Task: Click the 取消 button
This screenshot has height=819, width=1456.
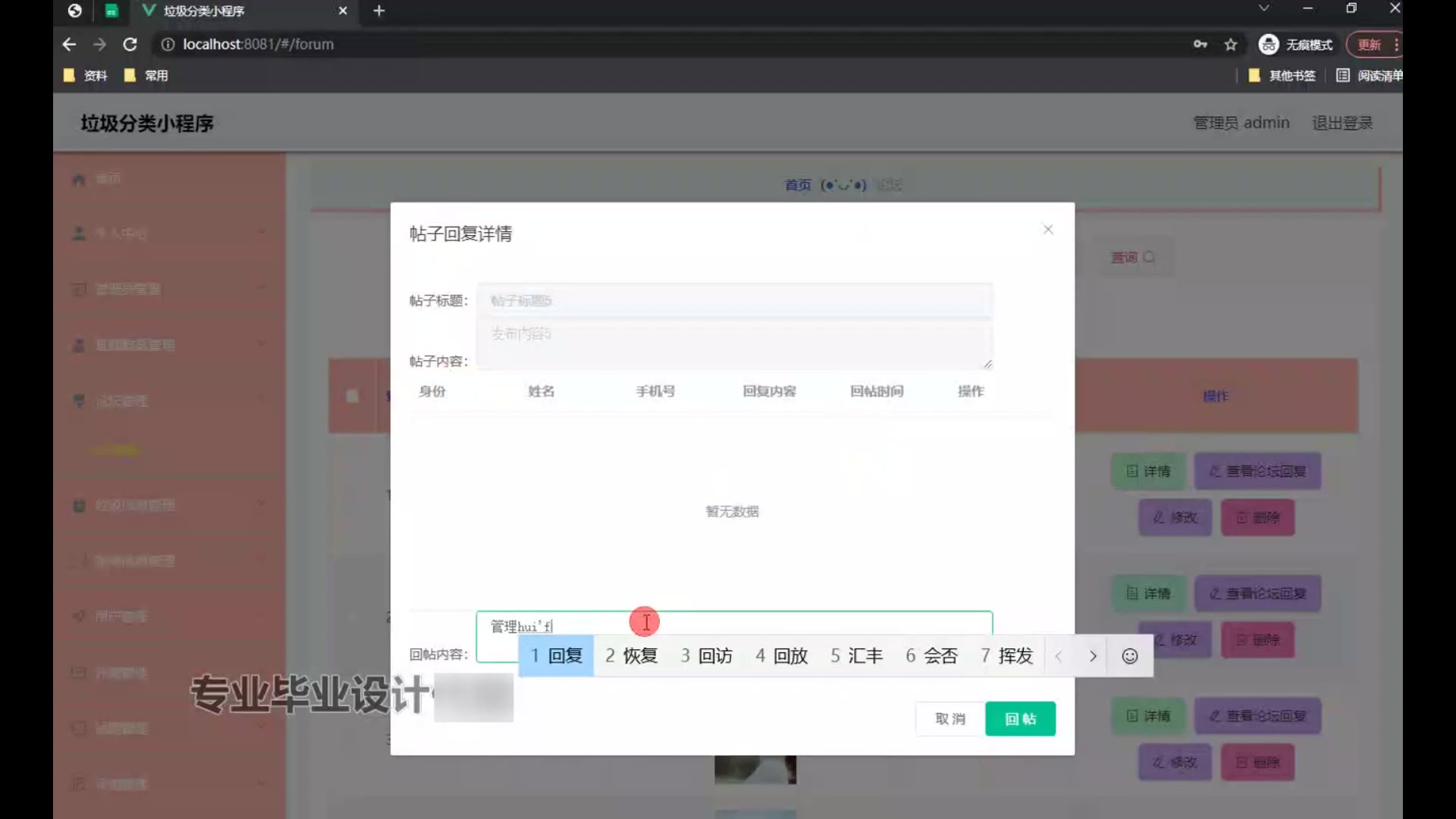Action: point(950,719)
